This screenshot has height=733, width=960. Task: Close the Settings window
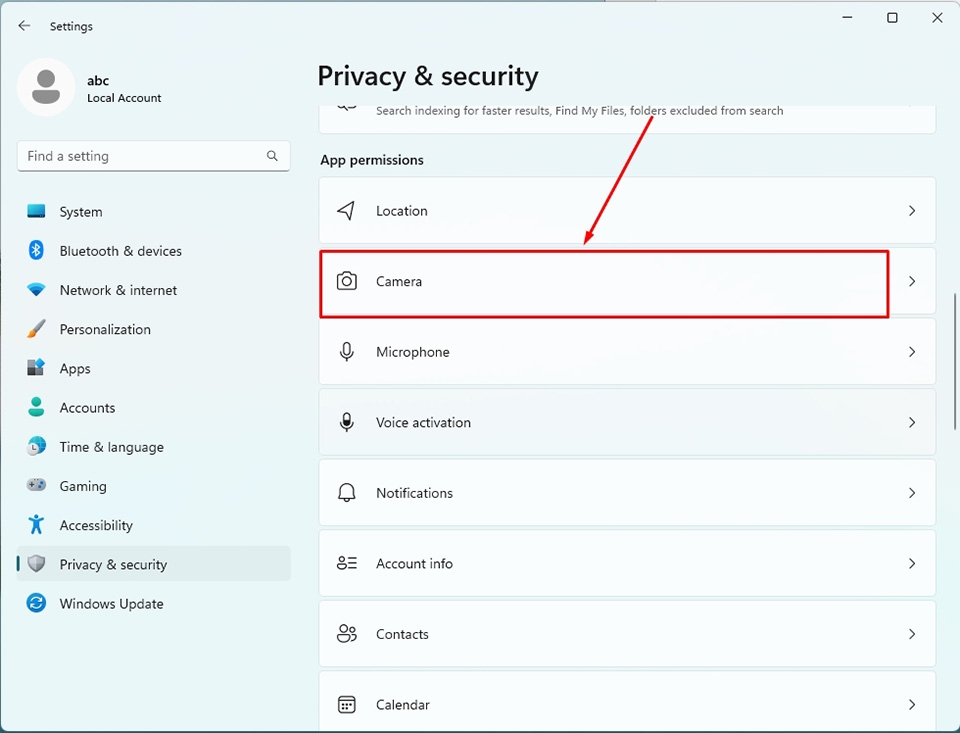pyautogui.click(x=937, y=18)
